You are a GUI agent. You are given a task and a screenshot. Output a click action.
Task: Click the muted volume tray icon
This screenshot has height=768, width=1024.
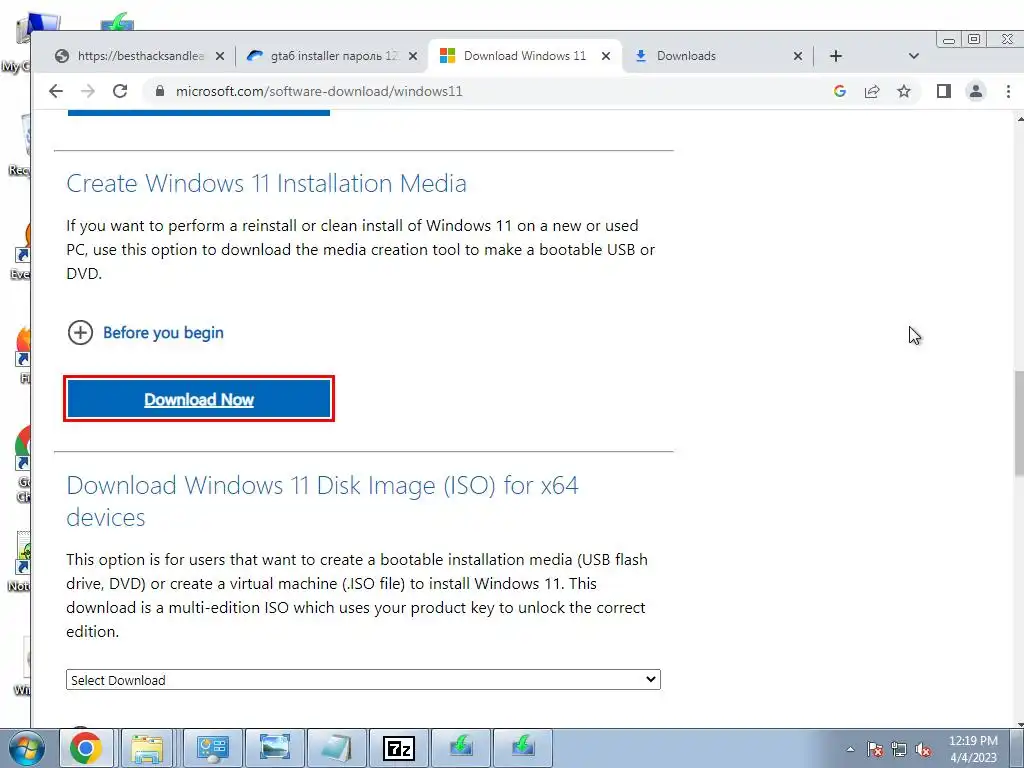(x=923, y=749)
